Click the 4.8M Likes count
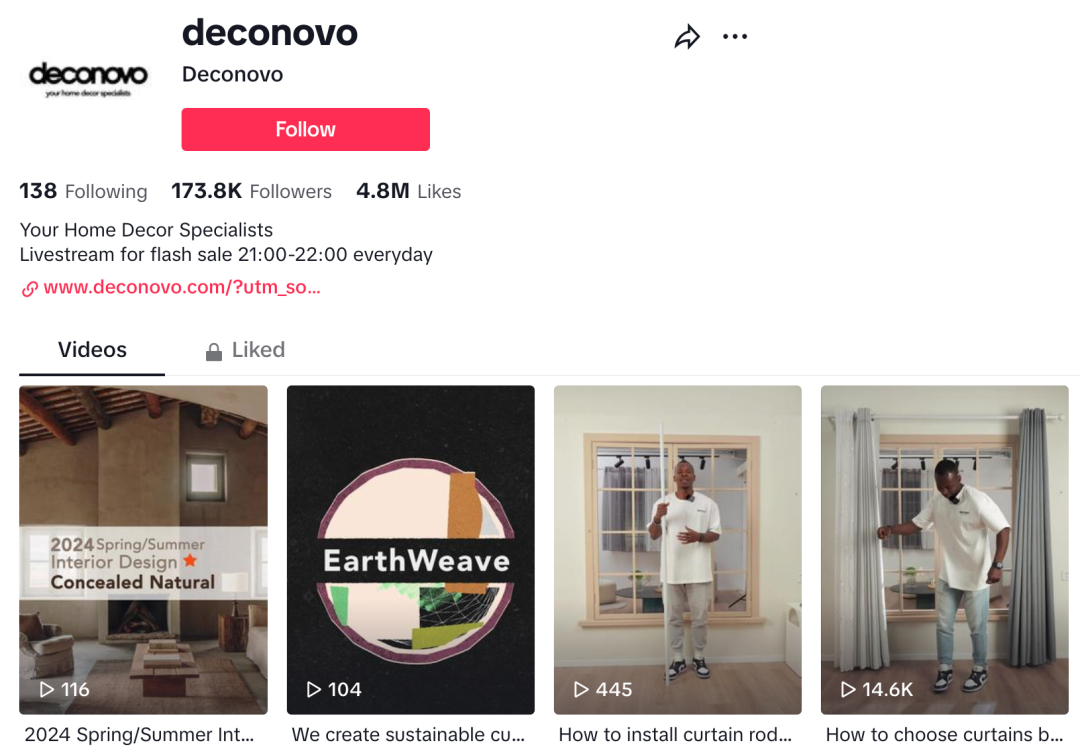The image size is (1080, 755). [x=408, y=191]
